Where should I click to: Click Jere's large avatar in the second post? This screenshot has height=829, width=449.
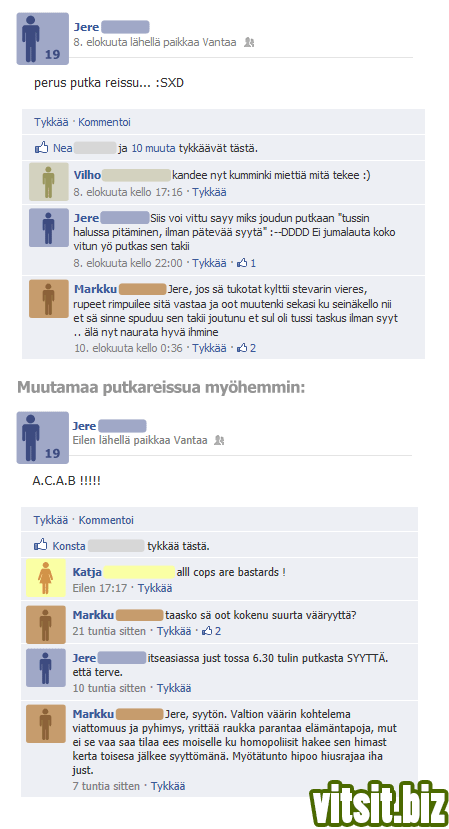(x=43, y=438)
